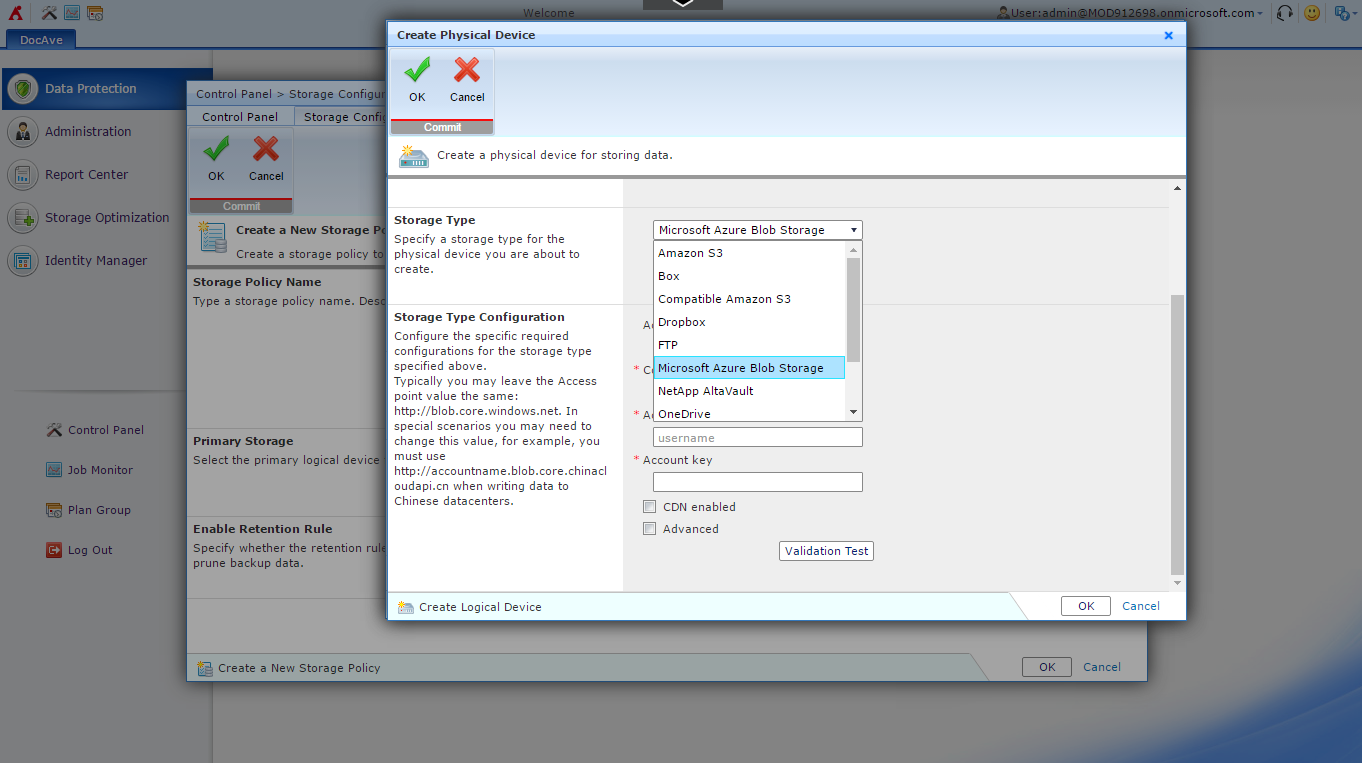Screen dimensions: 1362x763
Task: Click OK button at bottom of Create Physical Device
Action: (x=1086, y=606)
